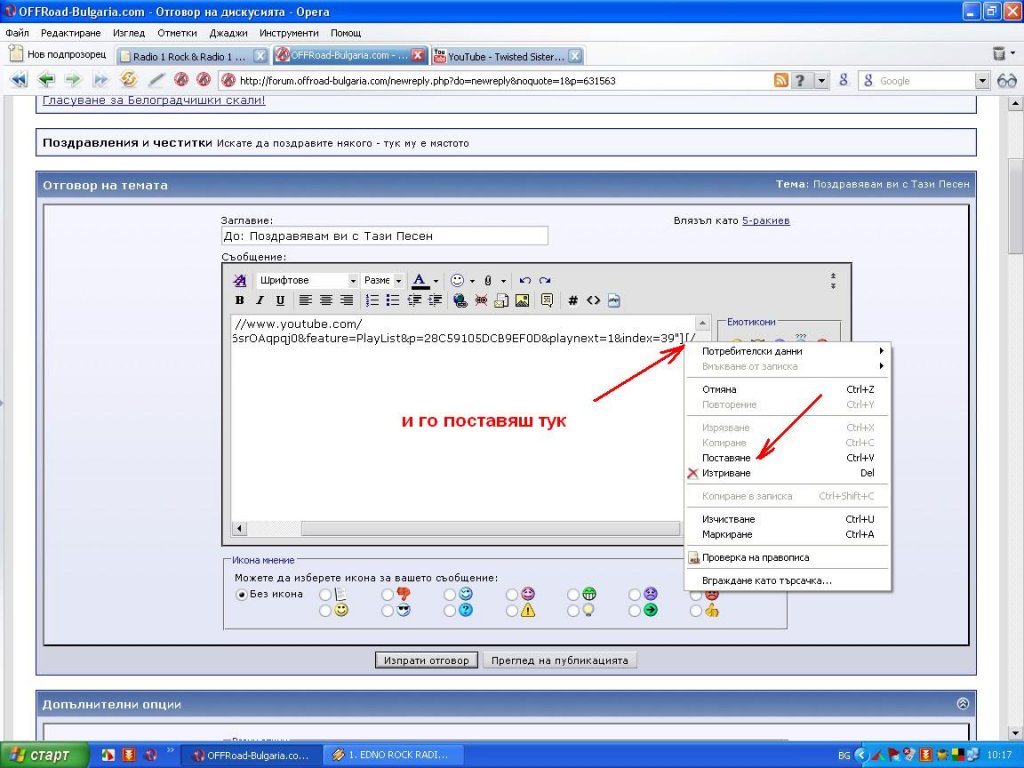Remove link using unlink icon
The height and width of the screenshot is (768, 1024).
[481, 300]
